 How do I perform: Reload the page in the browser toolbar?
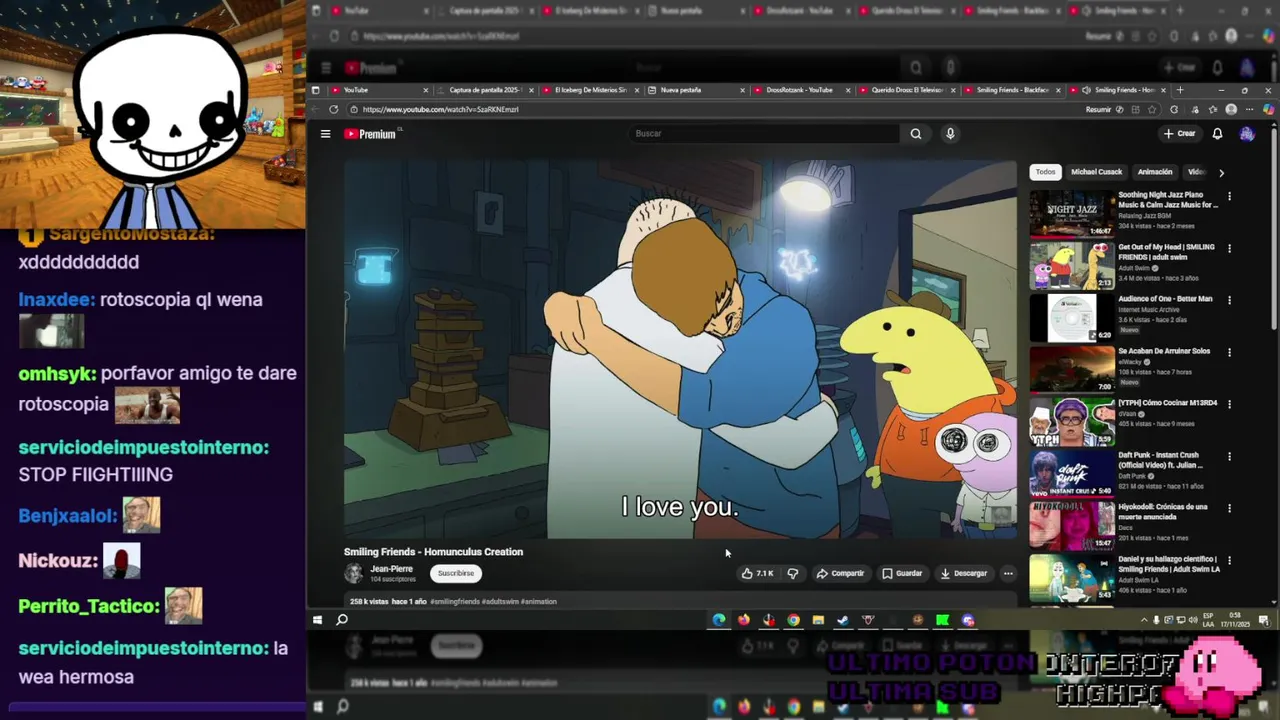(x=333, y=109)
